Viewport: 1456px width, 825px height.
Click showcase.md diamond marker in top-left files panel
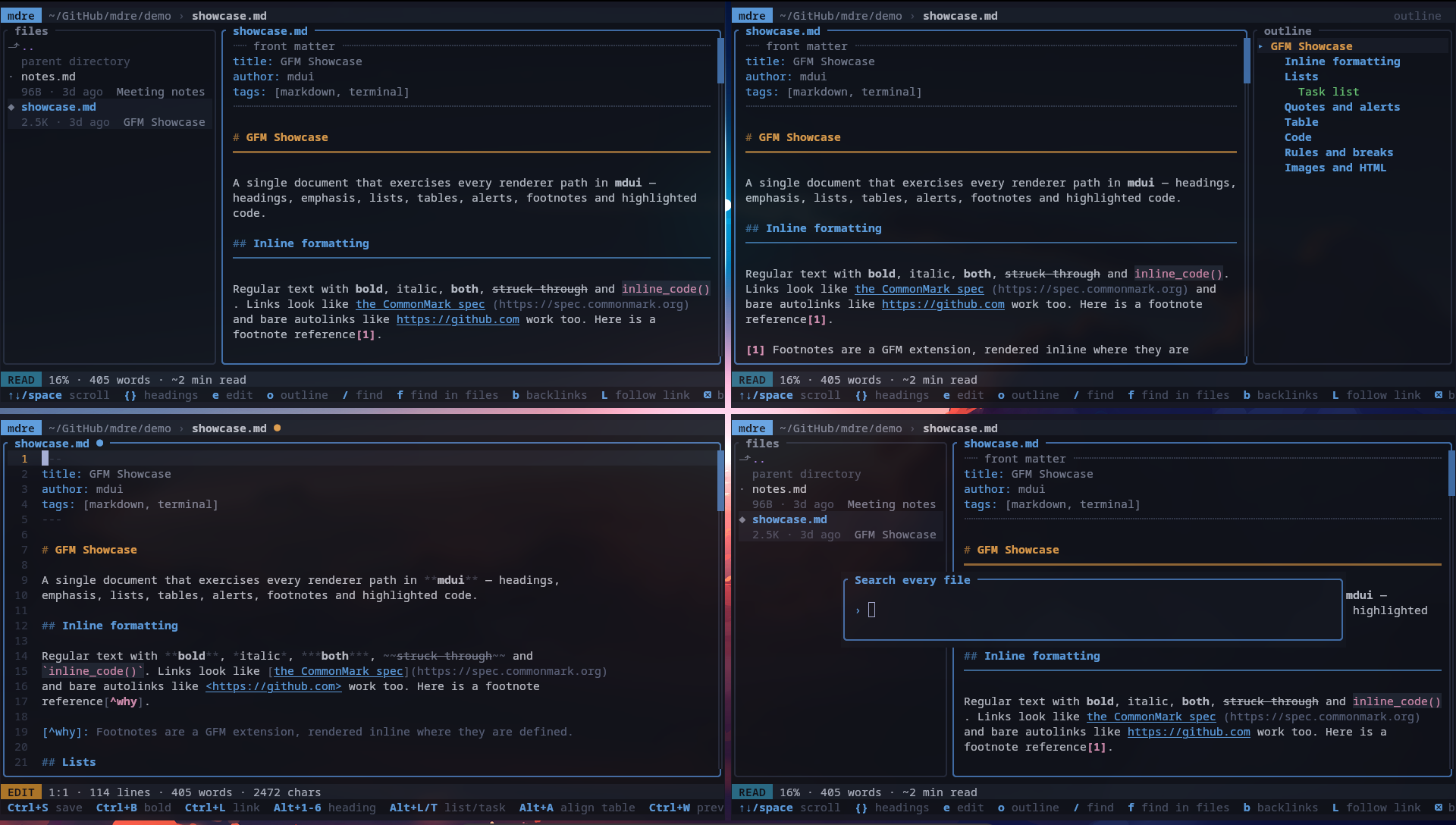pyautogui.click(x=11, y=107)
